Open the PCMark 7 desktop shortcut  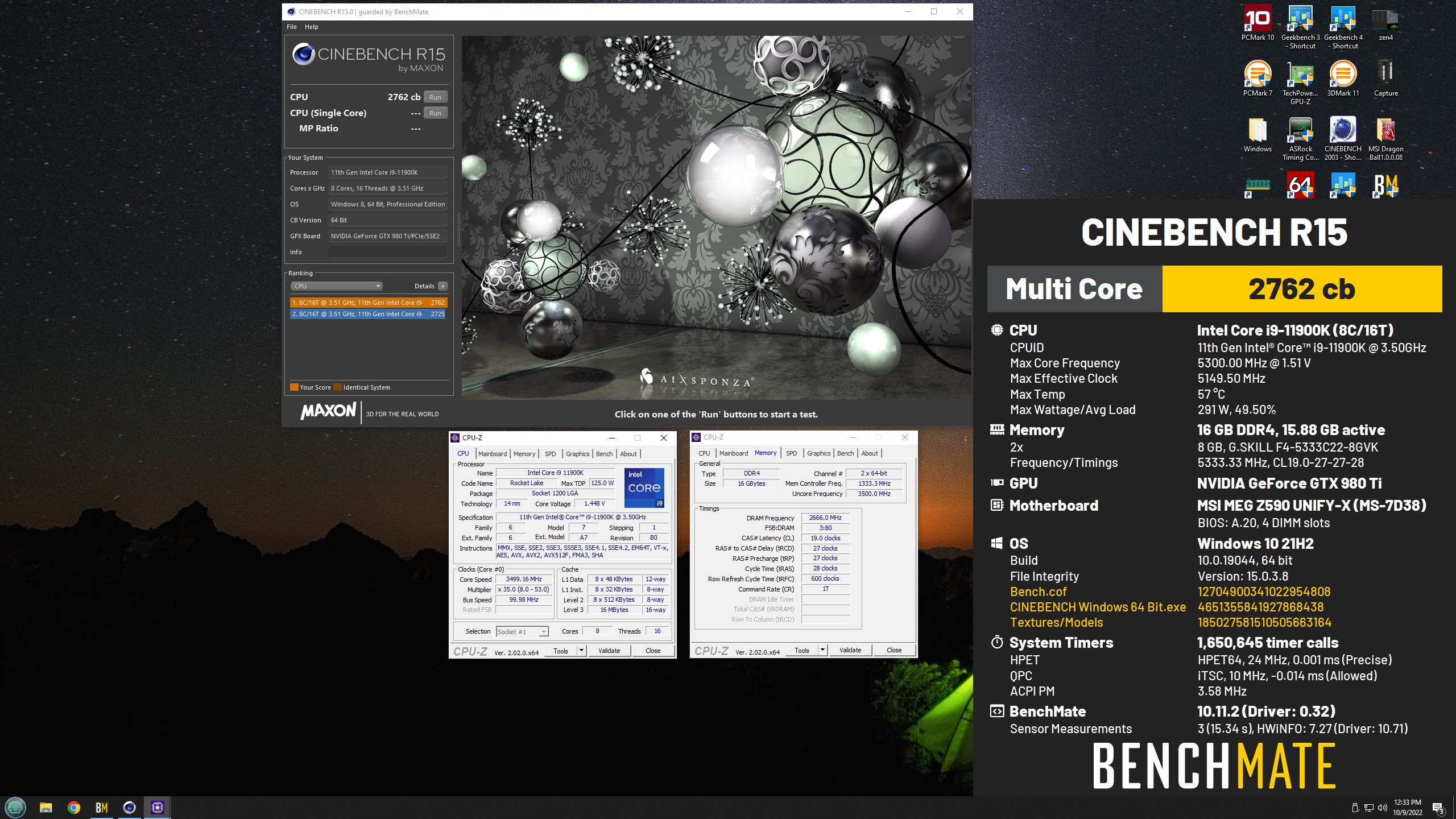coord(1258,78)
